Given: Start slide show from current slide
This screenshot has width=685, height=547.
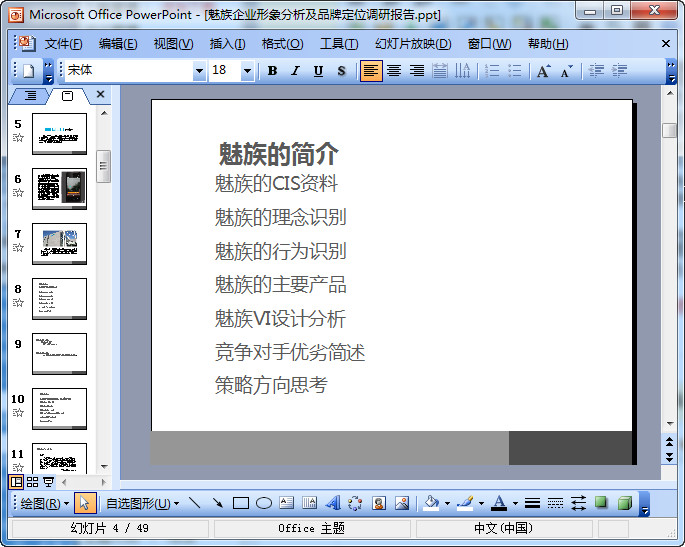Looking at the screenshot, I should (x=48, y=482).
